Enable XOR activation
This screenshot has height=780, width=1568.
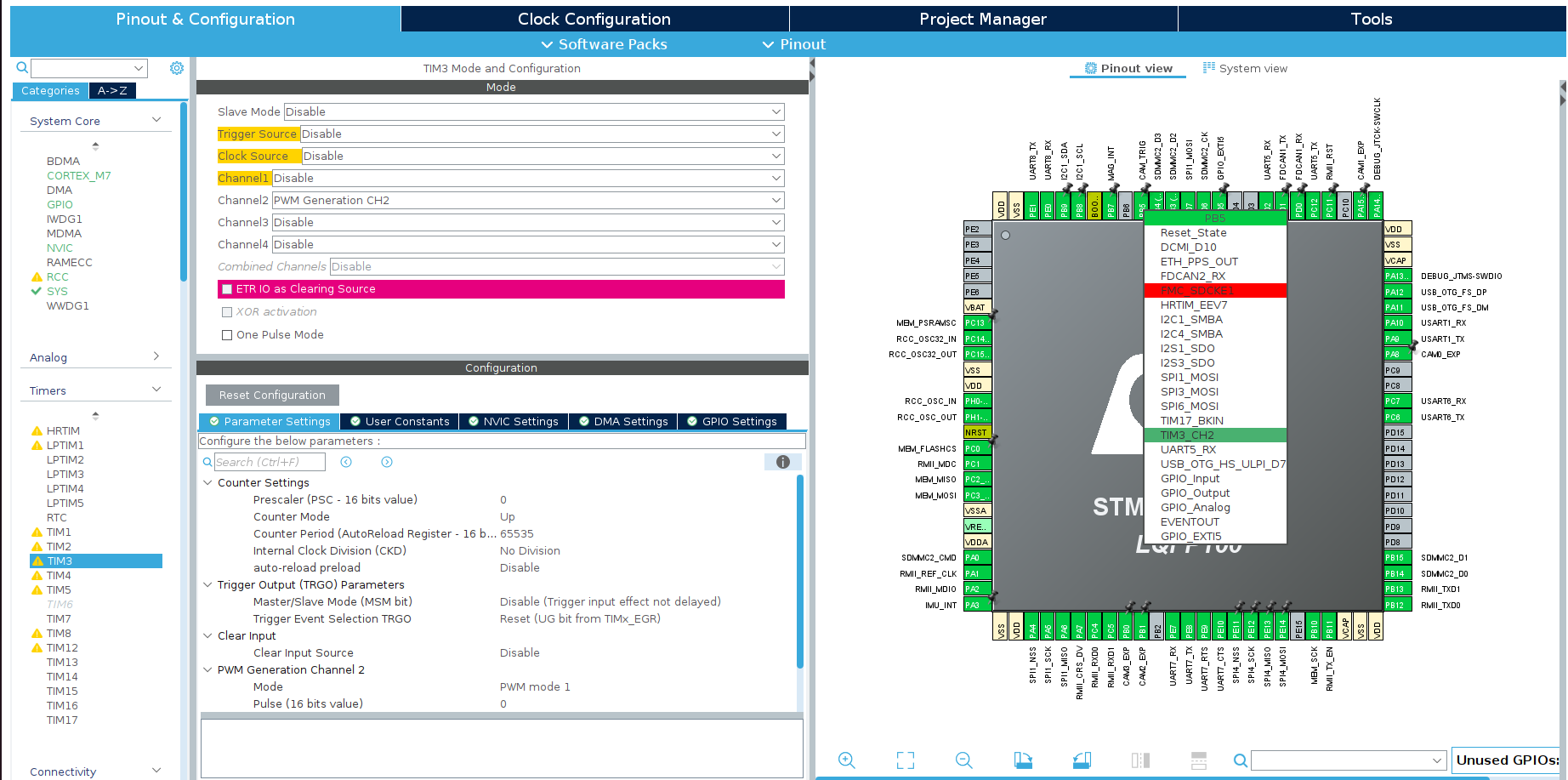tap(227, 311)
